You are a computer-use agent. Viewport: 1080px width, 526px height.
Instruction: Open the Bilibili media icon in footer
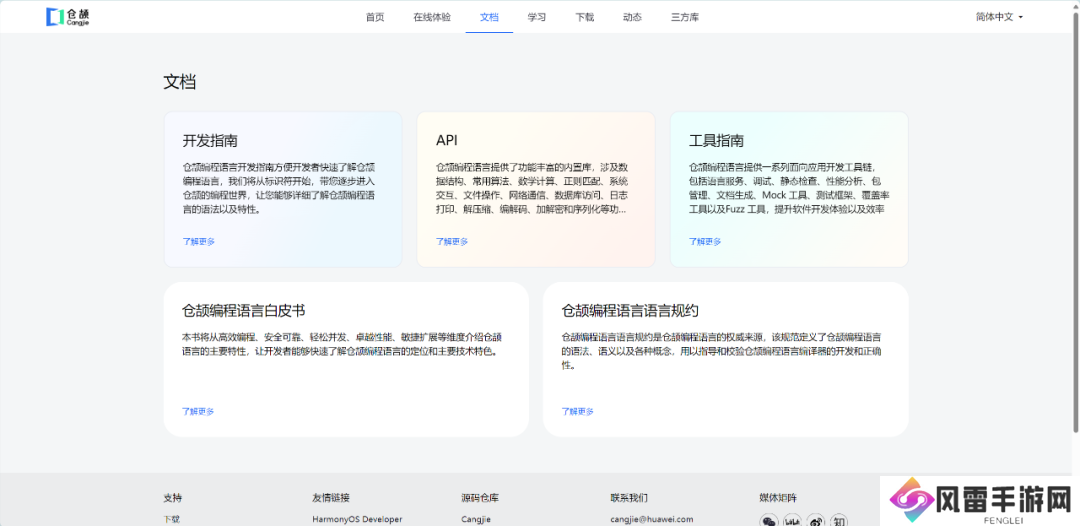tap(792, 521)
